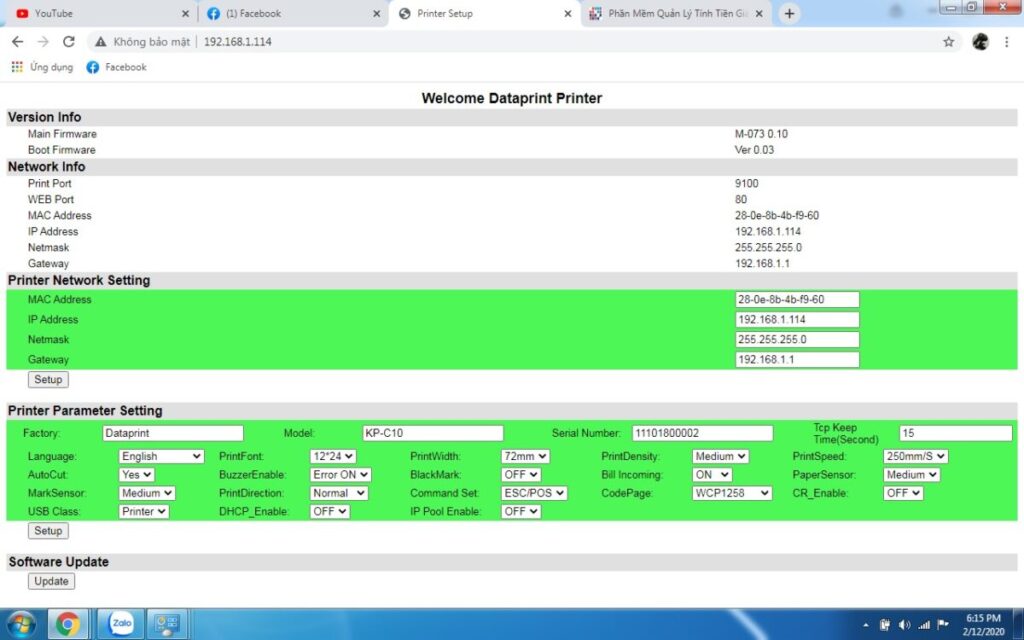Open the BlackMark dropdown

tap(520, 475)
